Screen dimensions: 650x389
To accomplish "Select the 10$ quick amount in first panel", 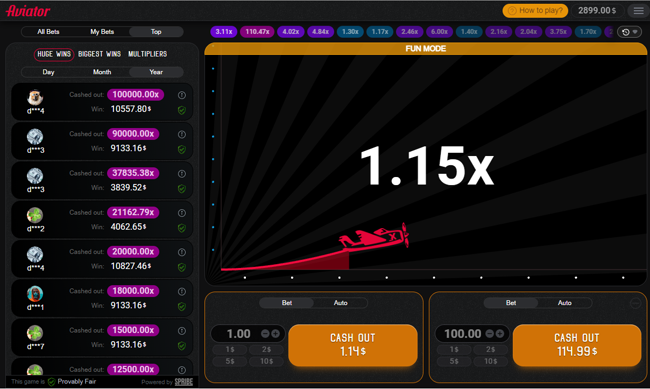I will click(x=266, y=361).
